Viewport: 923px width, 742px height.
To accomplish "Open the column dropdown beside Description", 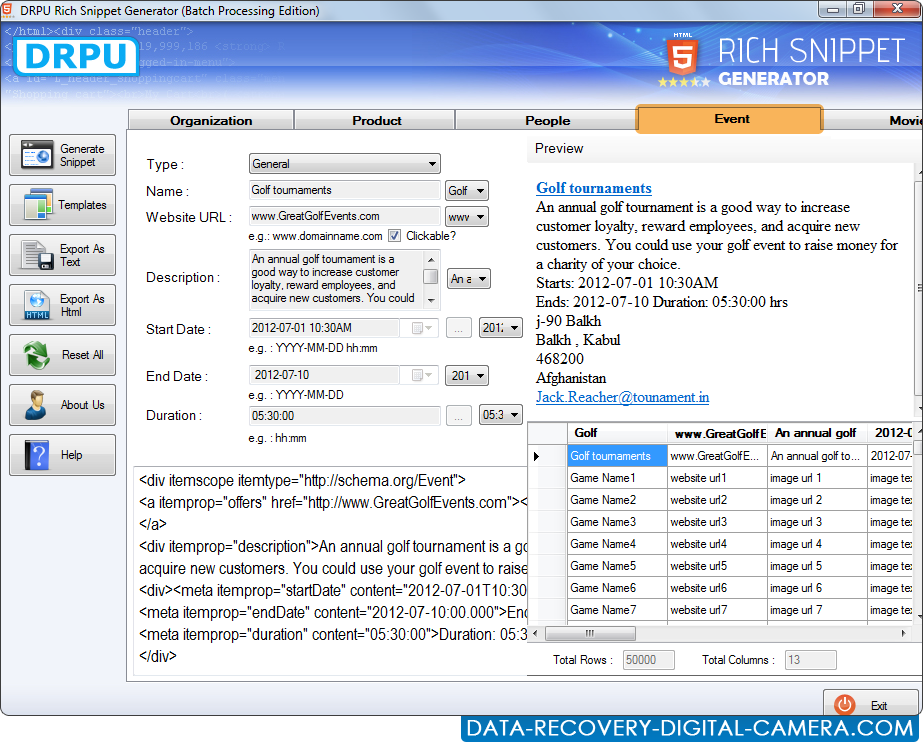I will coord(469,279).
